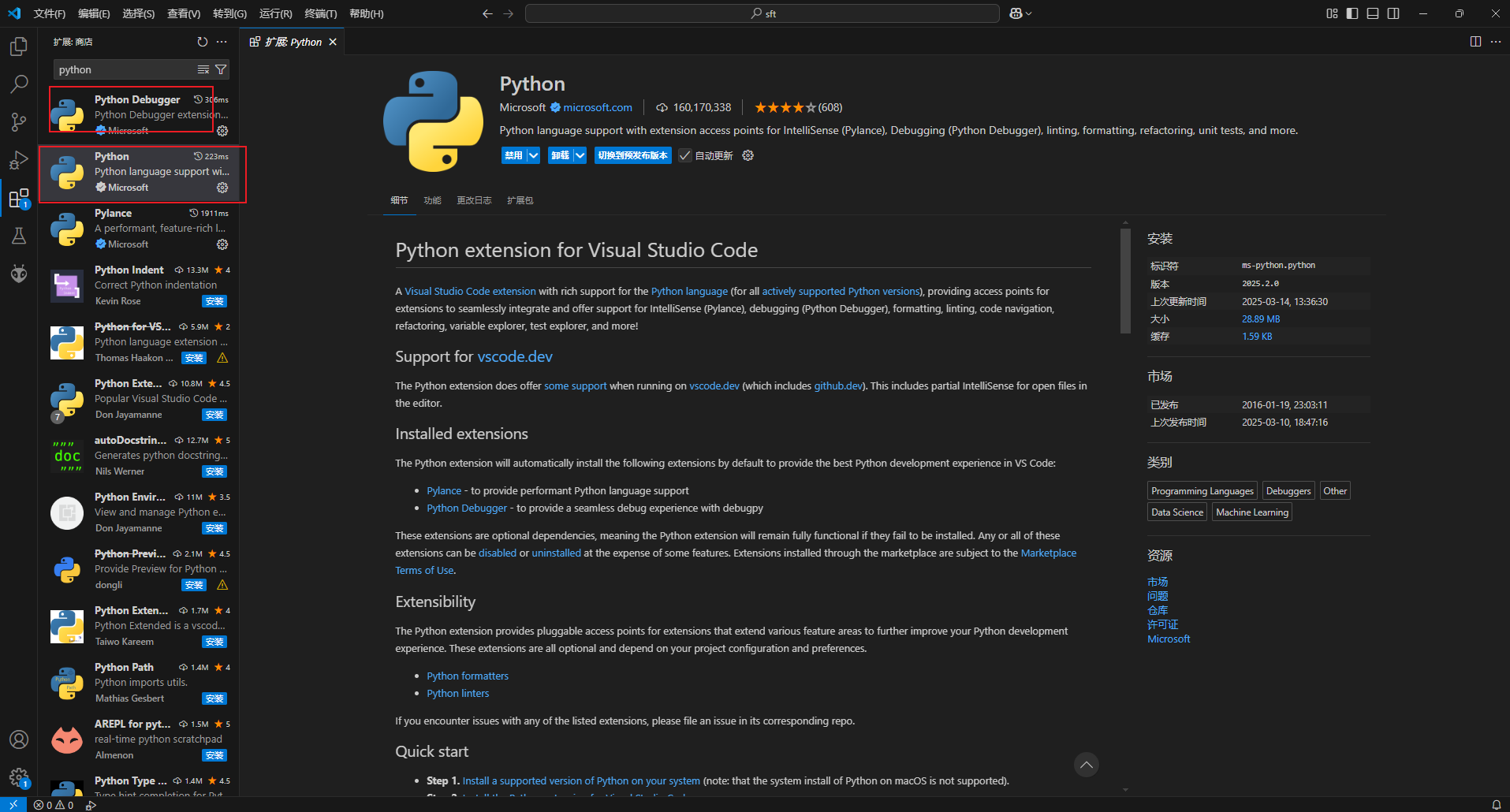Open the Testing flask icon view
The width and height of the screenshot is (1510, 812).
pos(19,236)
